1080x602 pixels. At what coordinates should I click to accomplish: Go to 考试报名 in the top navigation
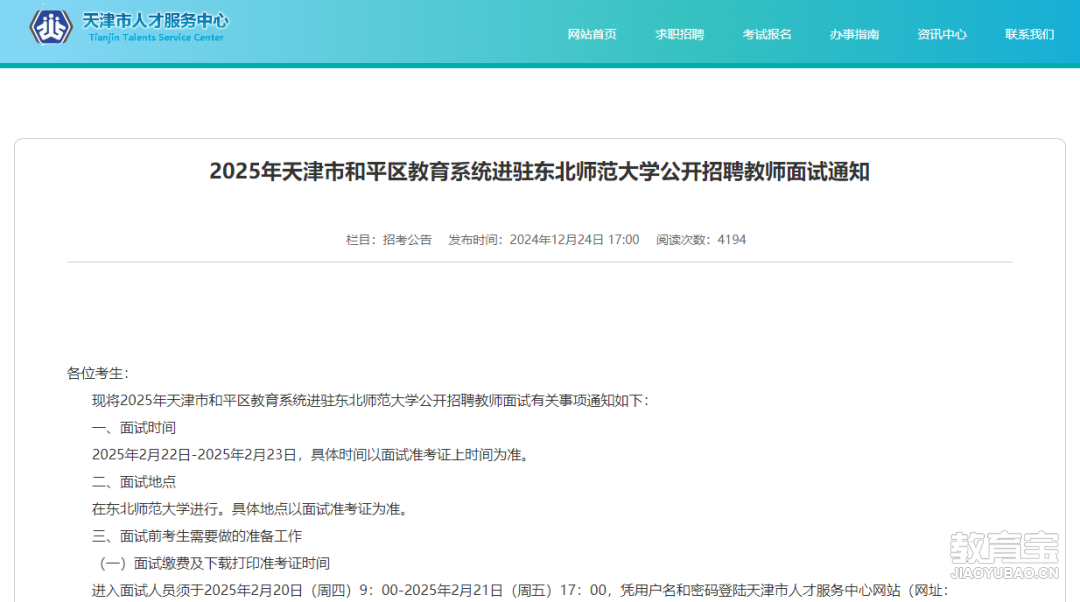click(767, 34)
